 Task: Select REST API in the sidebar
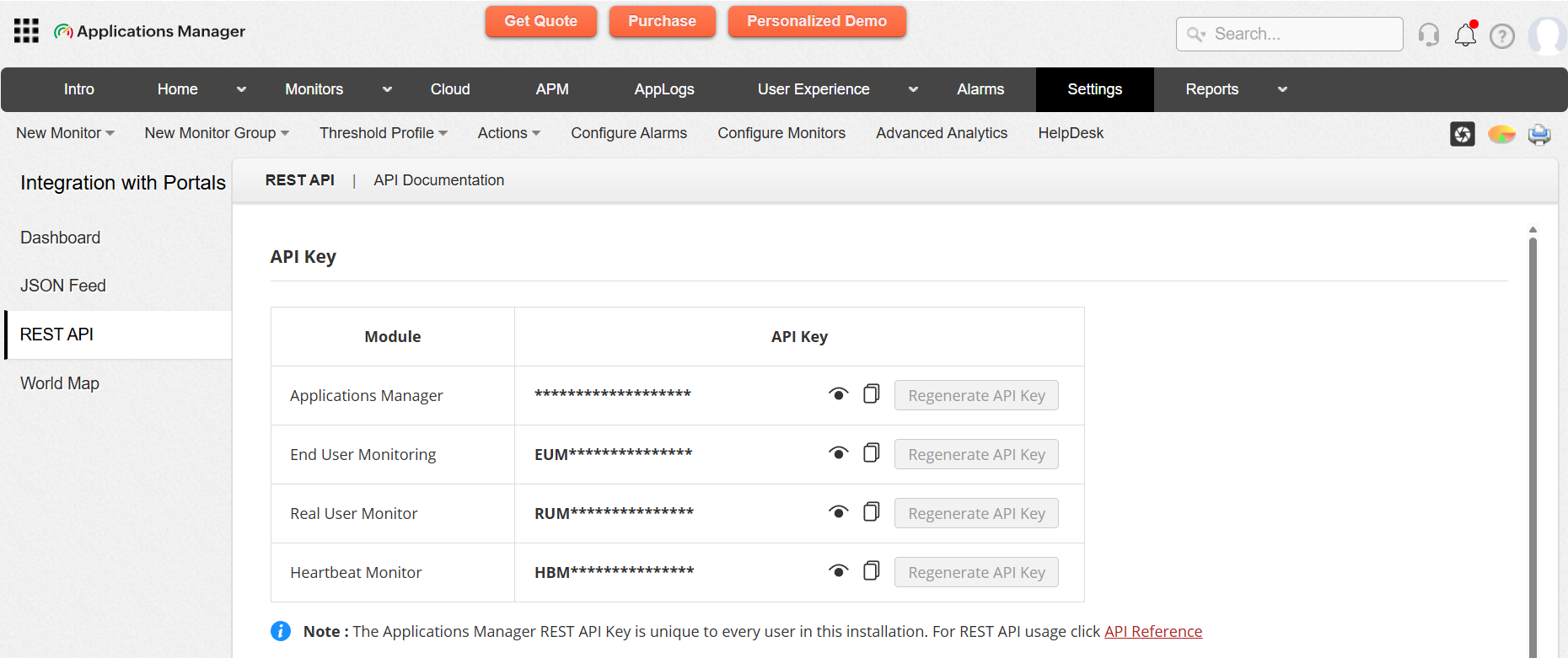click(118, 334)
